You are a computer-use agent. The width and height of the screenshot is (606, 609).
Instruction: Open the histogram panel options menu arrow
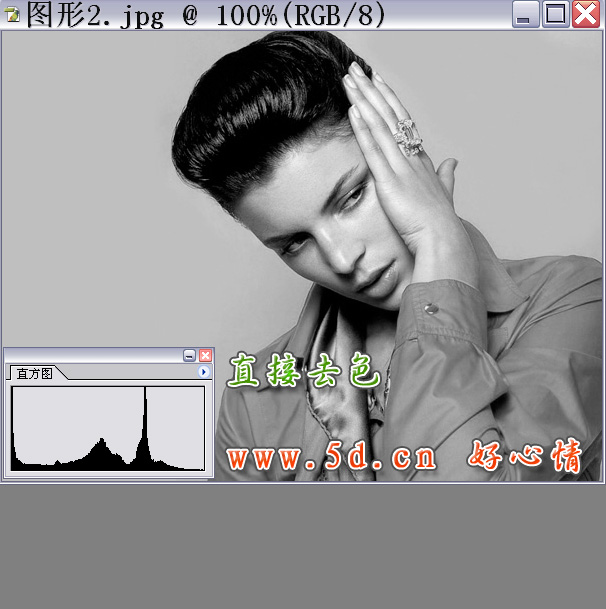tap(204, 372)
